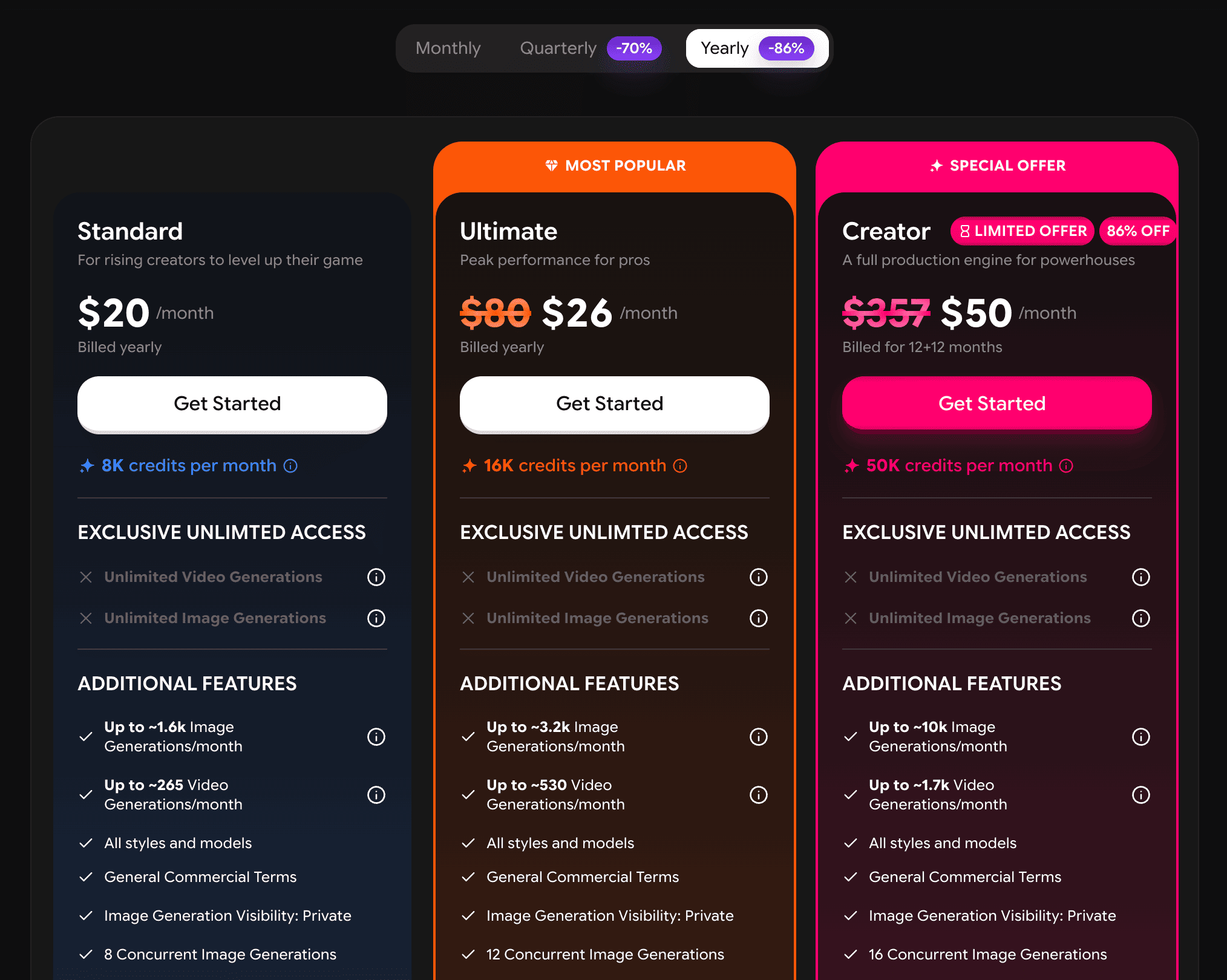Open info for Creator Unlimited Video Generations
1227x980 pixels.
click(x=1140, y=577)
